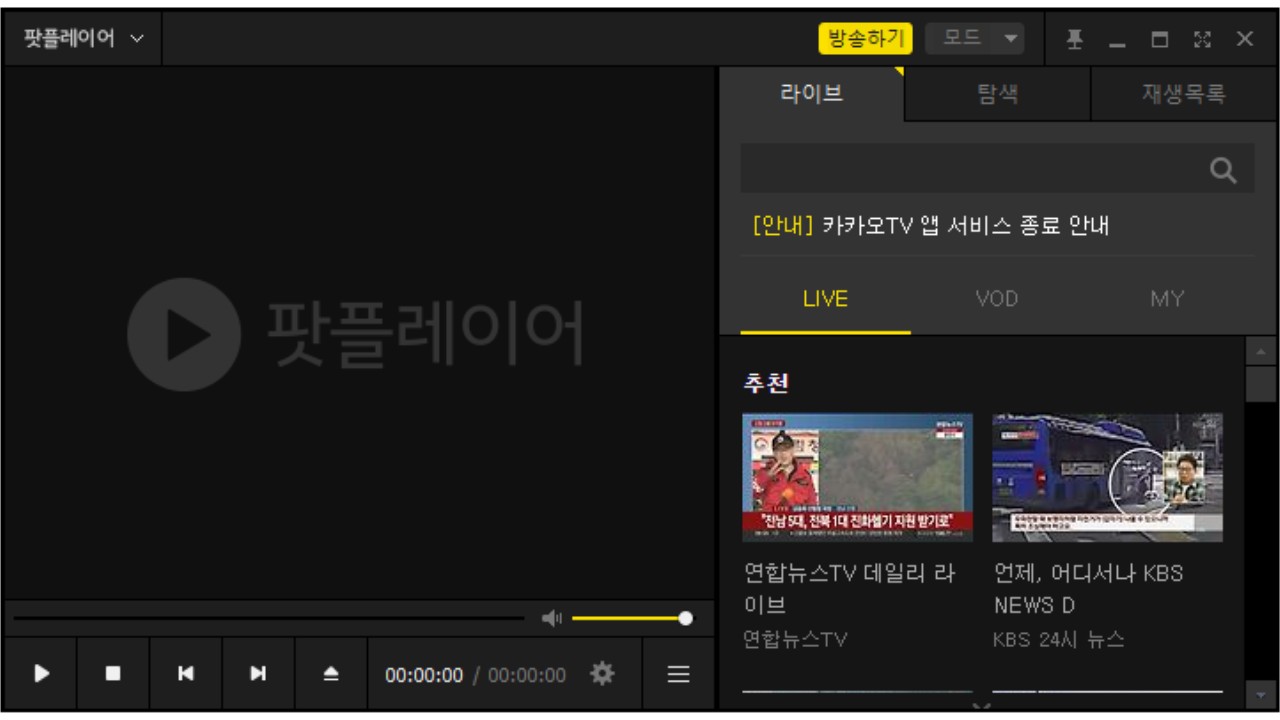This screenshot has width=1280, height=720.
Task: Open the 카카오TV 앱 서비스 종료 안내 notice
Action: pos(930,225)
